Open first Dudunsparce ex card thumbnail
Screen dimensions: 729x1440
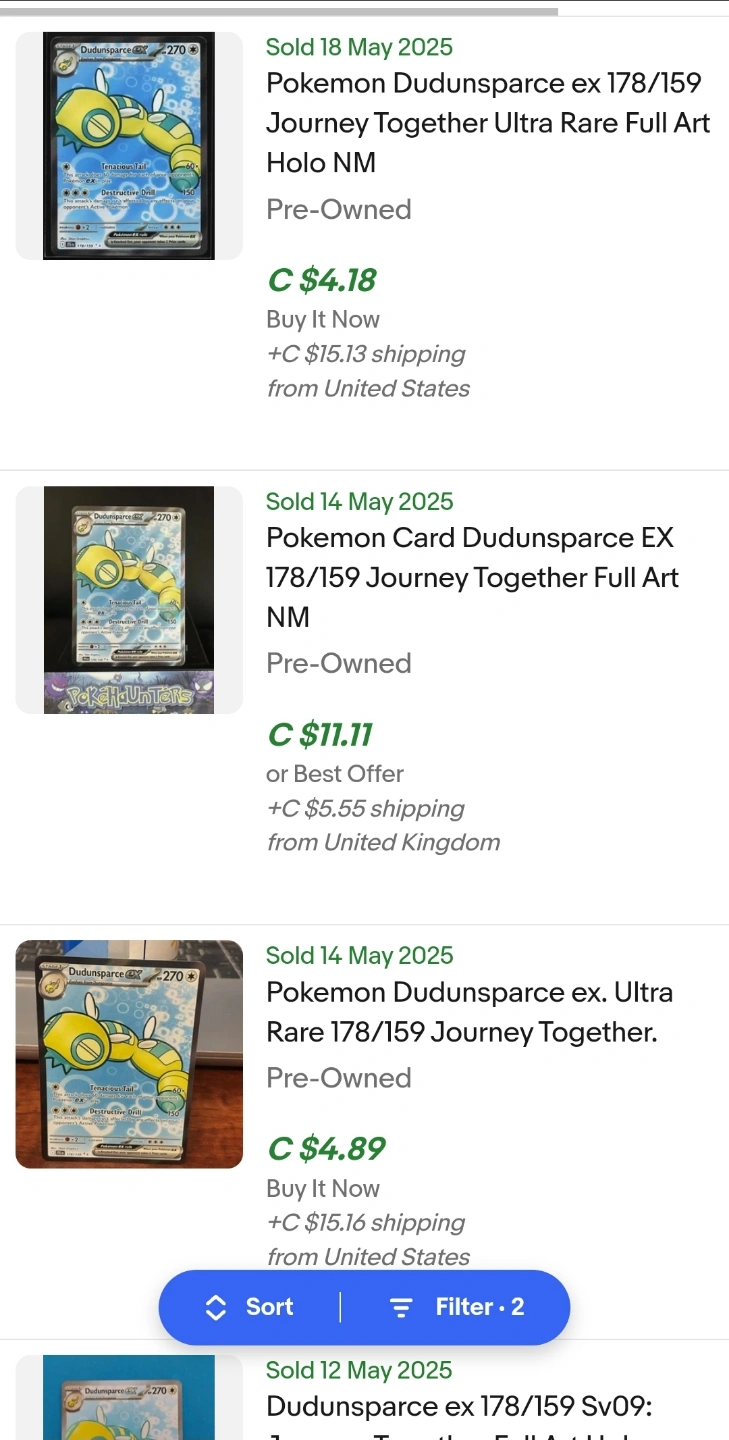(129, 146)
